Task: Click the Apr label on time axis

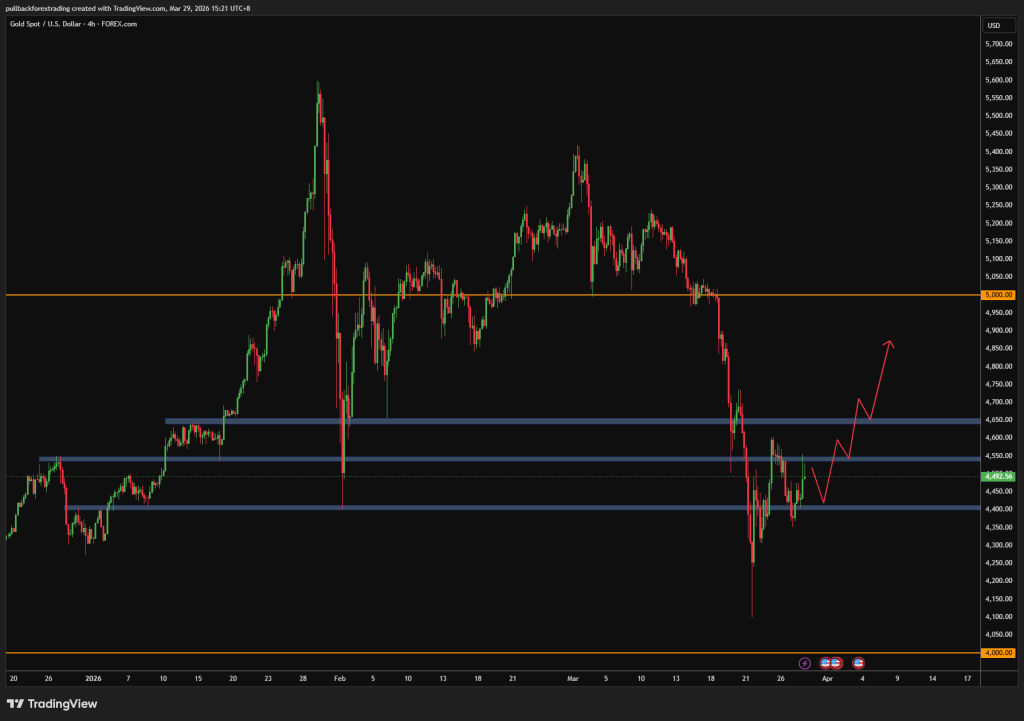Action: [826, 677]
